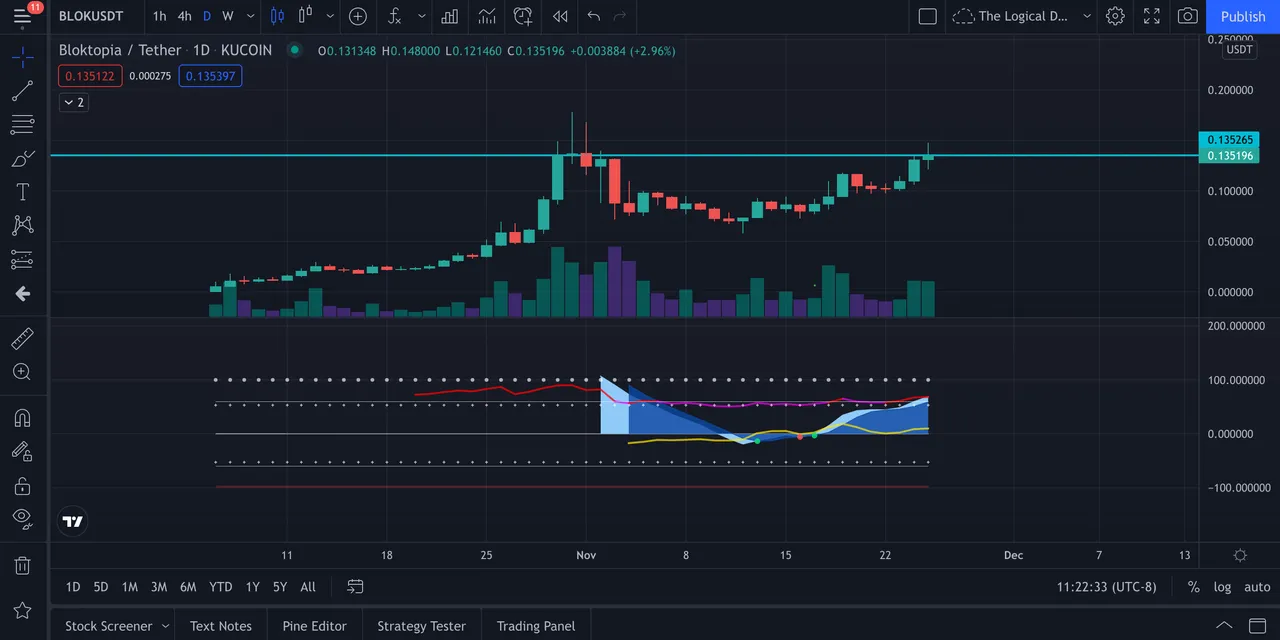Image resolution: width=1280 pixels, height=640 pixels.
Task: Select the text annotation tool
Action: click(22, 192)
